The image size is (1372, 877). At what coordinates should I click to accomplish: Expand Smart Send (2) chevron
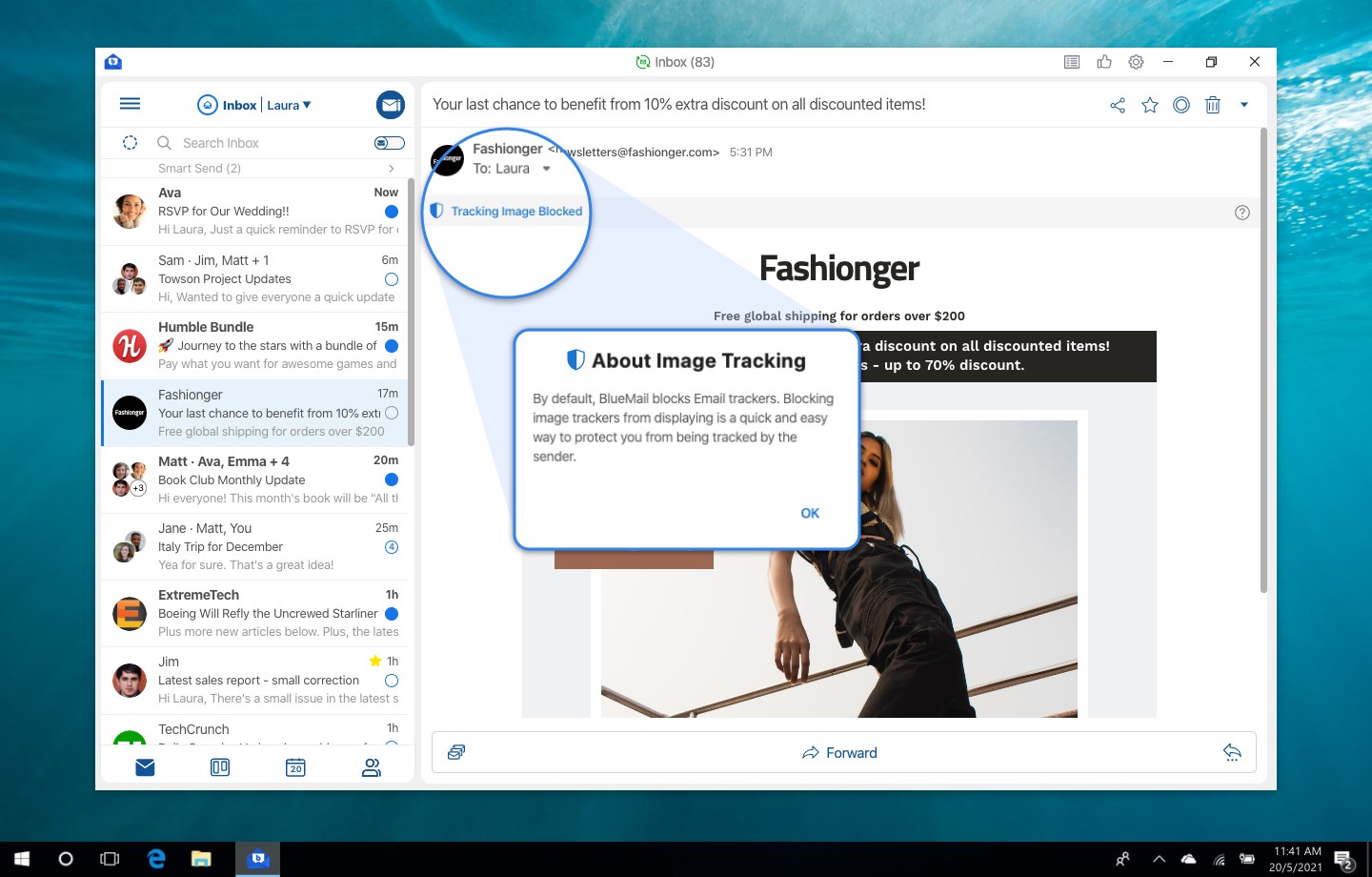point(392,169)
